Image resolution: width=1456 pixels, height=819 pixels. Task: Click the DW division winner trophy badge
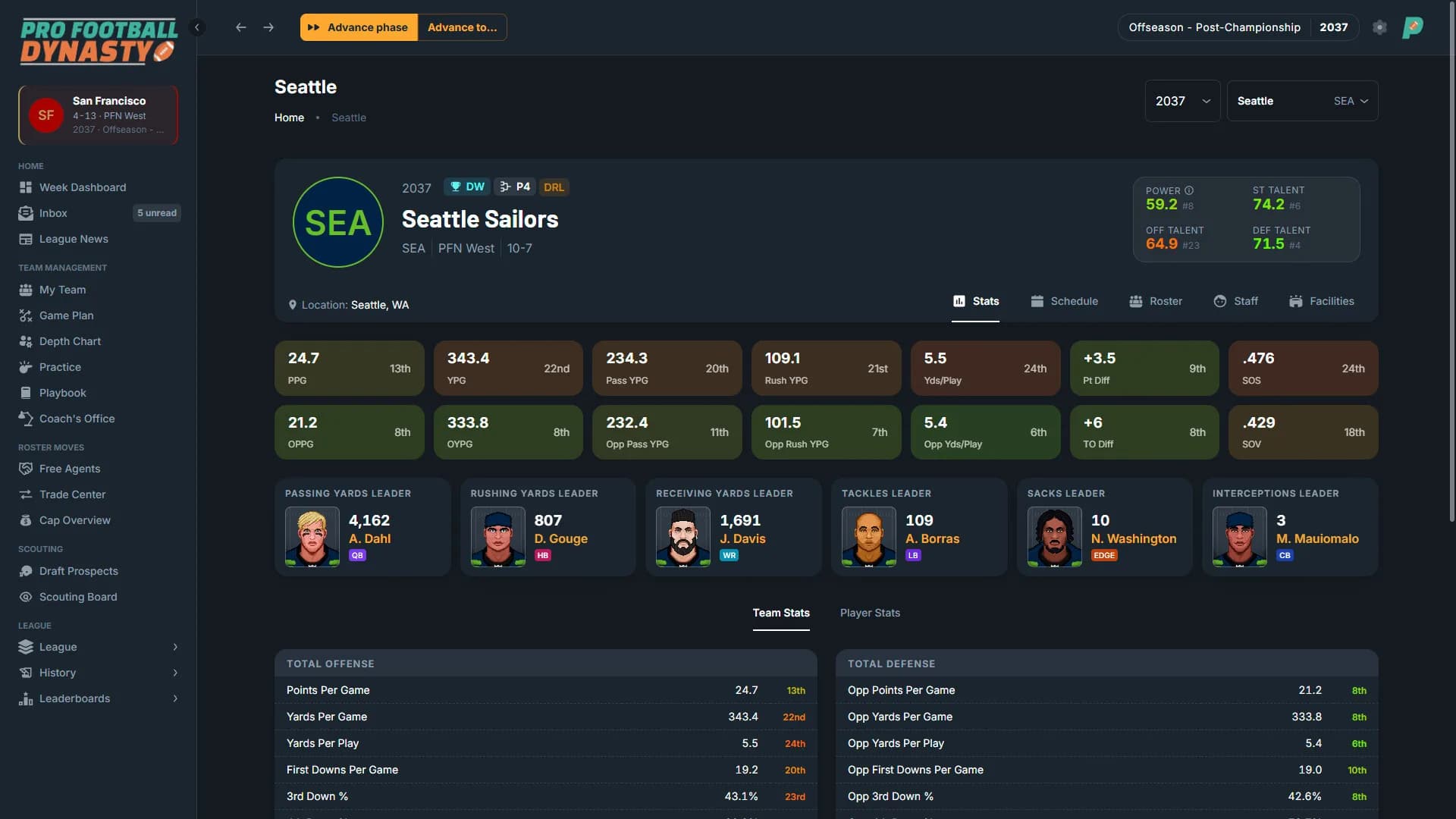(x=467, y=187)
